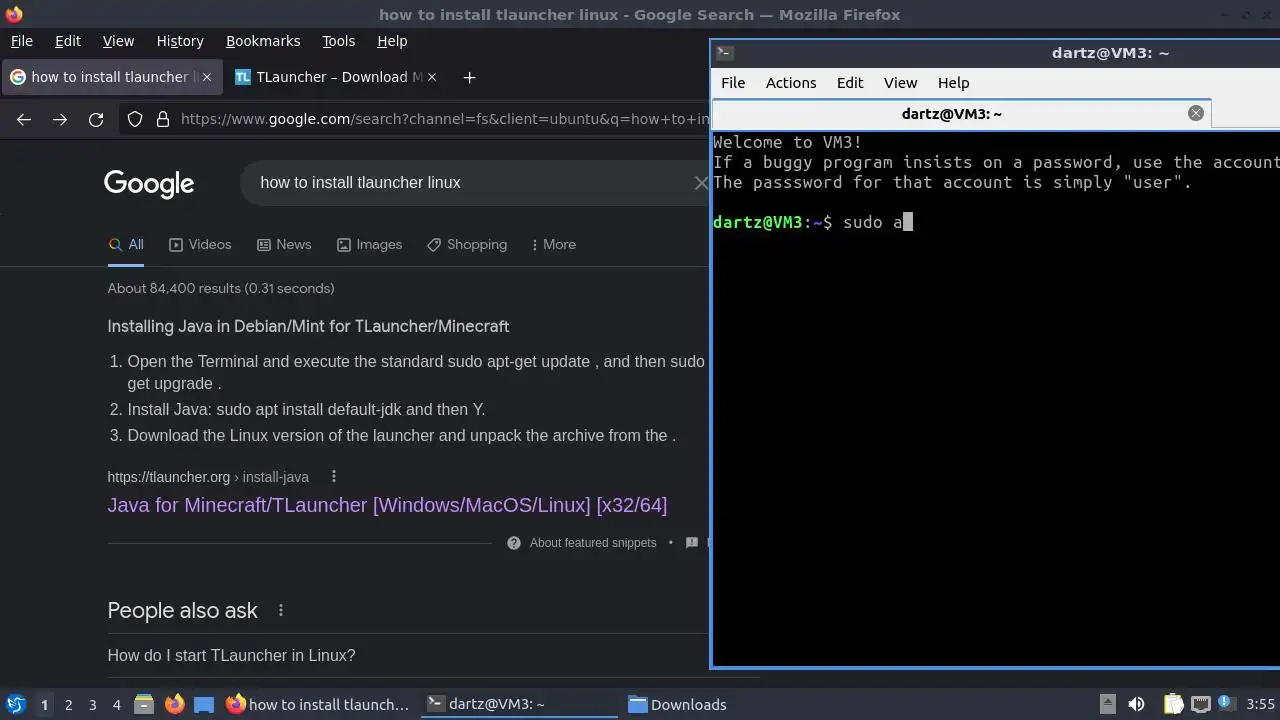Open the update notifier tray icon
1280x720 pixels.
1225,704
